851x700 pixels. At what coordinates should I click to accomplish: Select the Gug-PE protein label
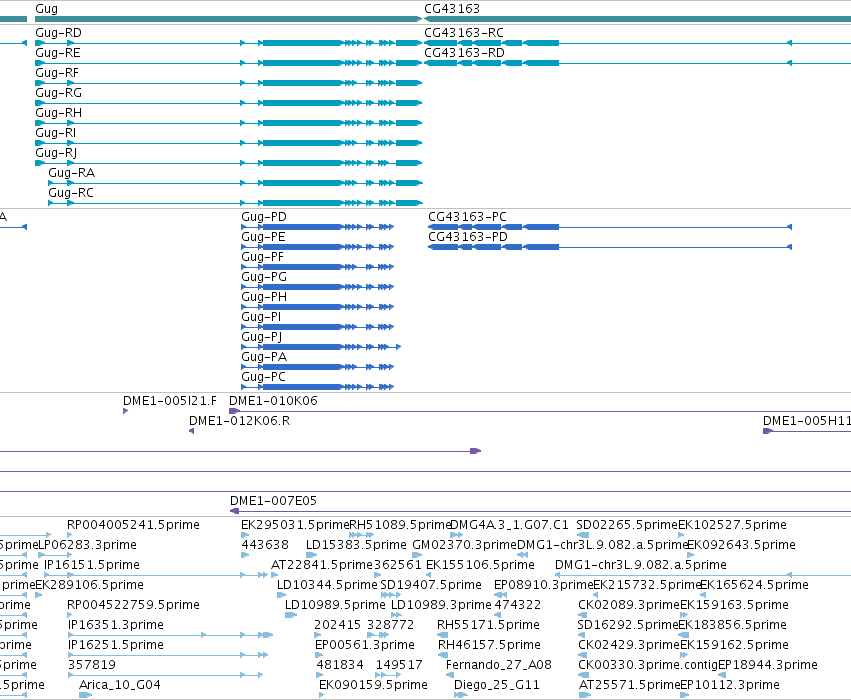263,237
